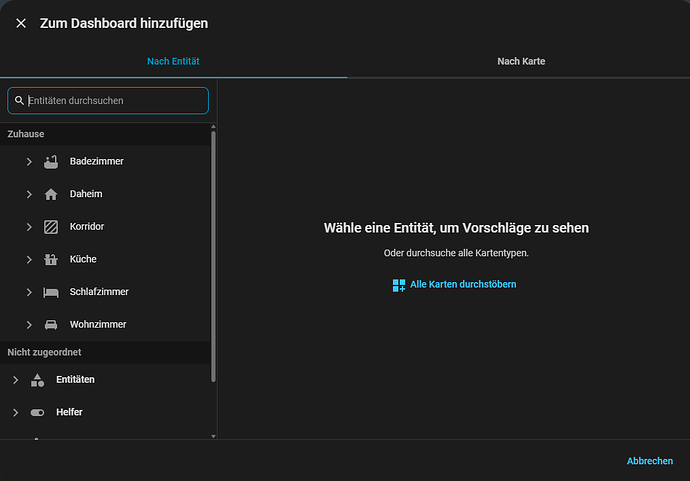Click the Wohnzimmer sofa icon
Viewport: 690px width, 481px height.
click(x=51, y=325)
